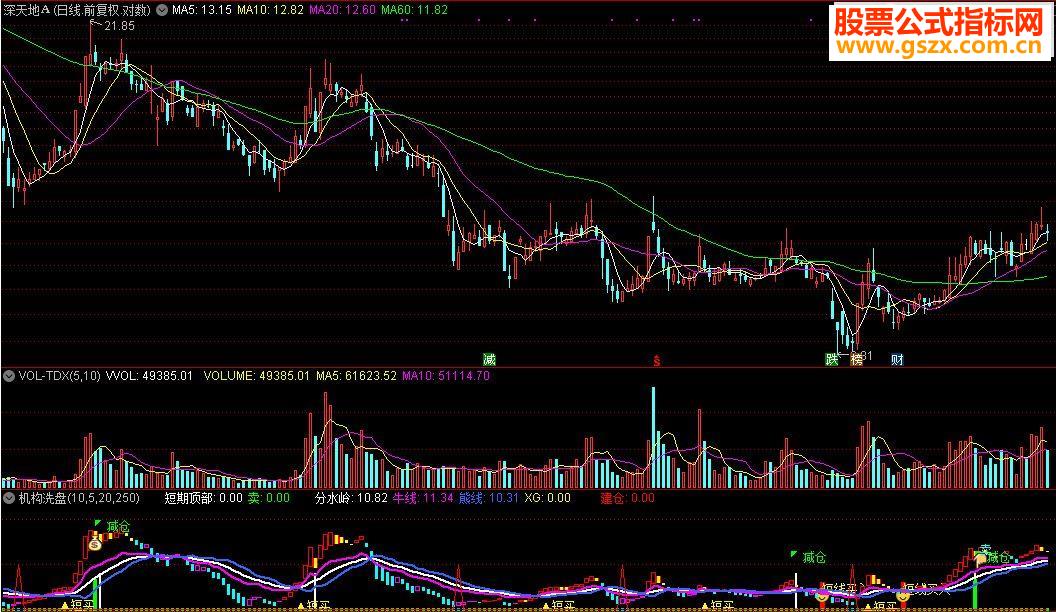The height and width of the screenshot is (612, 1056).
Task: Click the middle 减仓 flag signal in 机构洗盘 panel
Action: pyautogui.click(x=809, y=557)
